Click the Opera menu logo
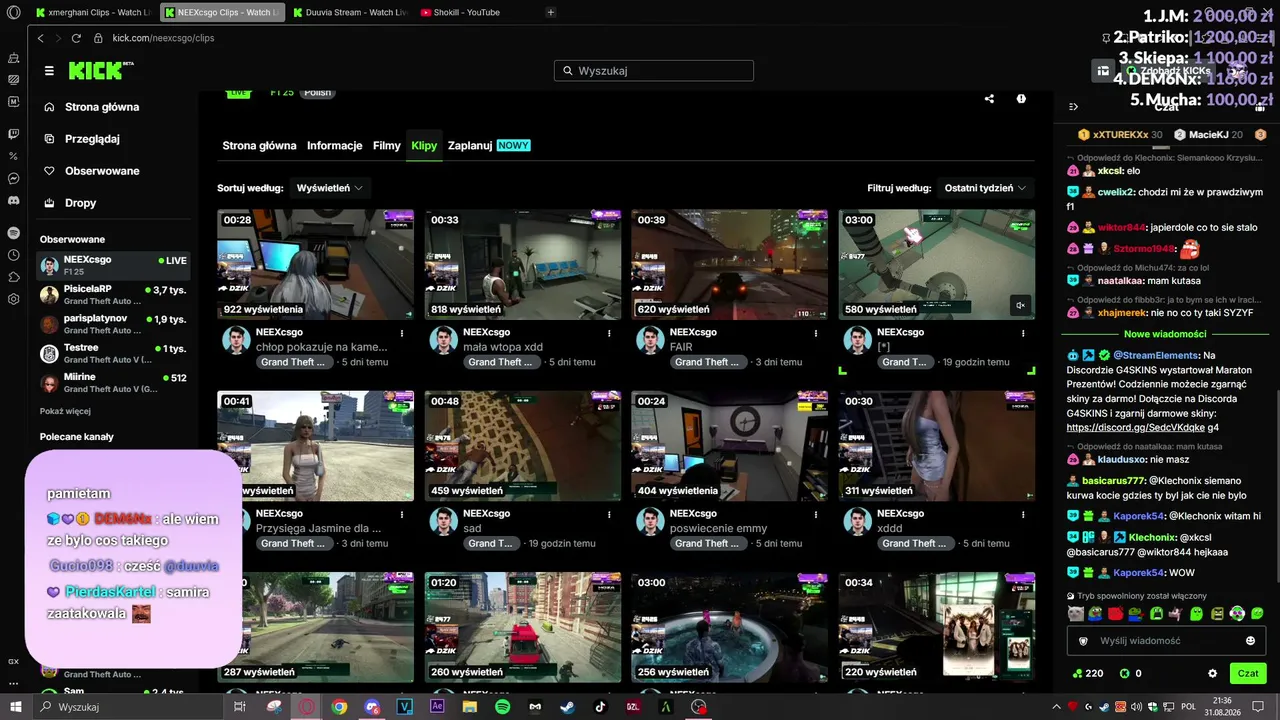1280x720 pixels. 13,13
